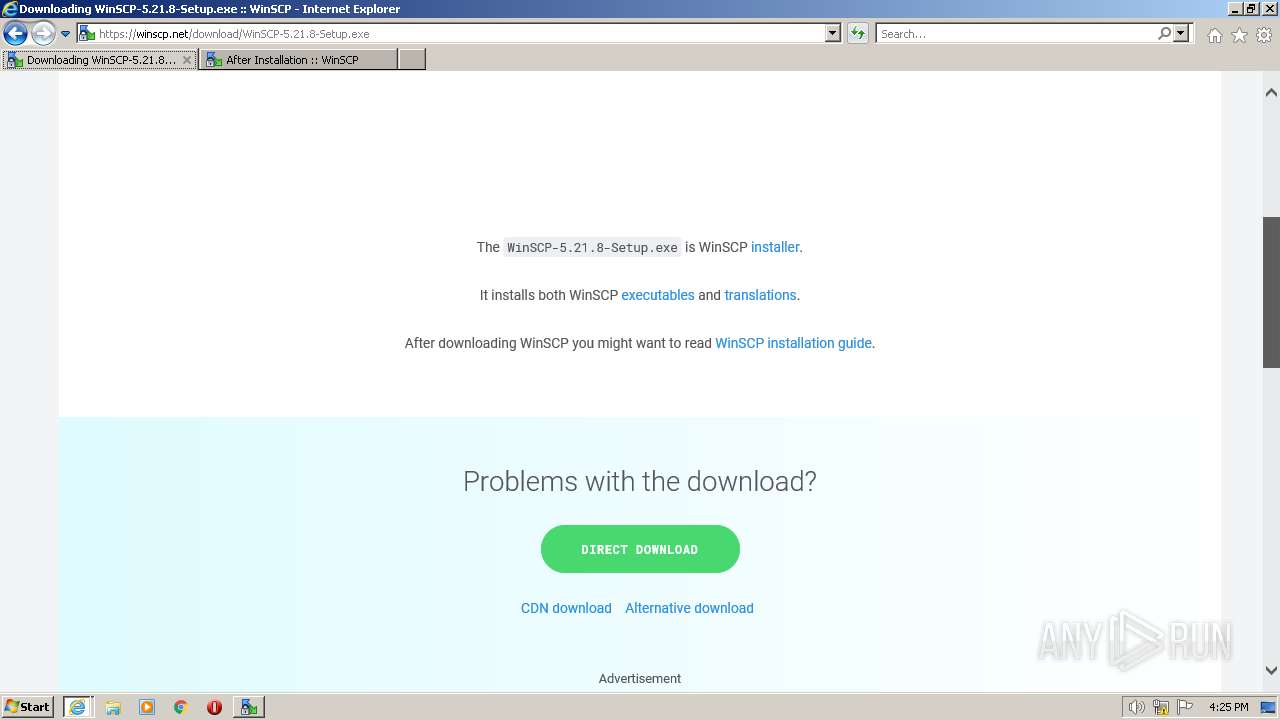Click the page scrollbar down arrow
Screen dimensions: 1280x720
pos(1271,671)
